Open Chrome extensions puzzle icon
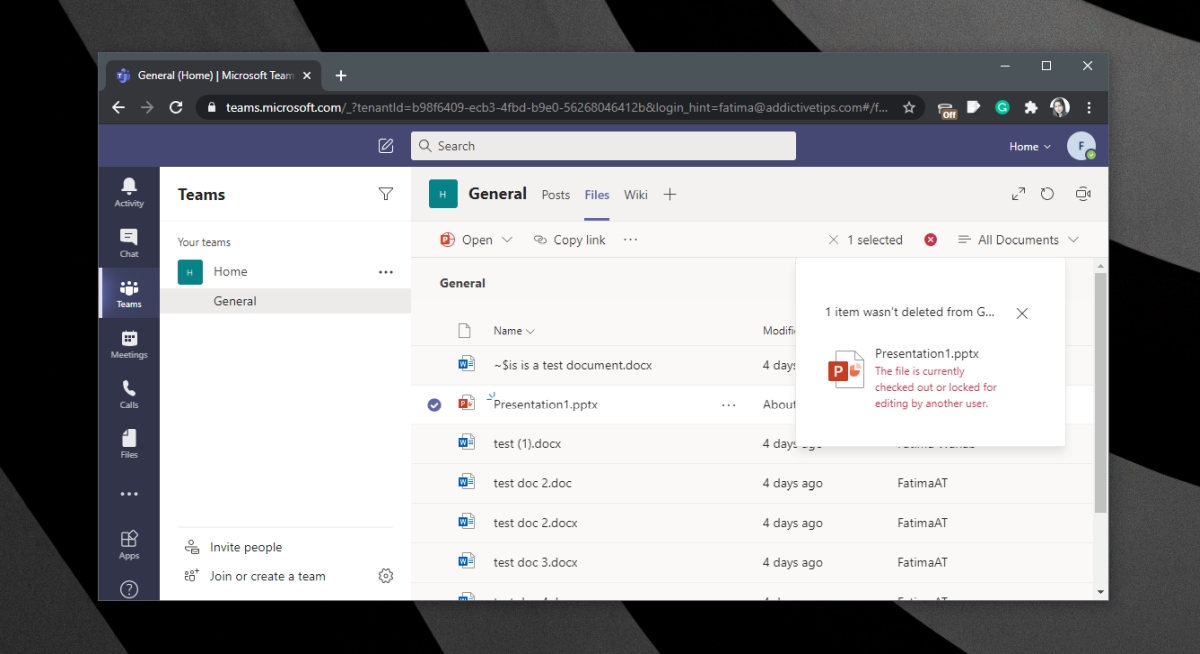This screenshot has width=1200, height=654. (x=1031, y=107)
